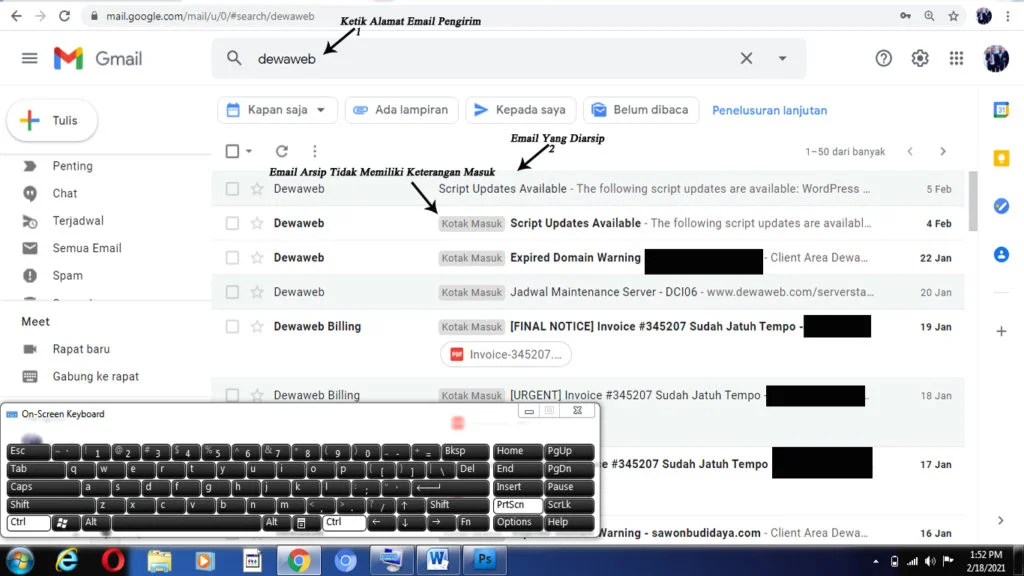Open Google Calendar side panel
Screen dimensions: 1024x576
(x=1000, y=110)
